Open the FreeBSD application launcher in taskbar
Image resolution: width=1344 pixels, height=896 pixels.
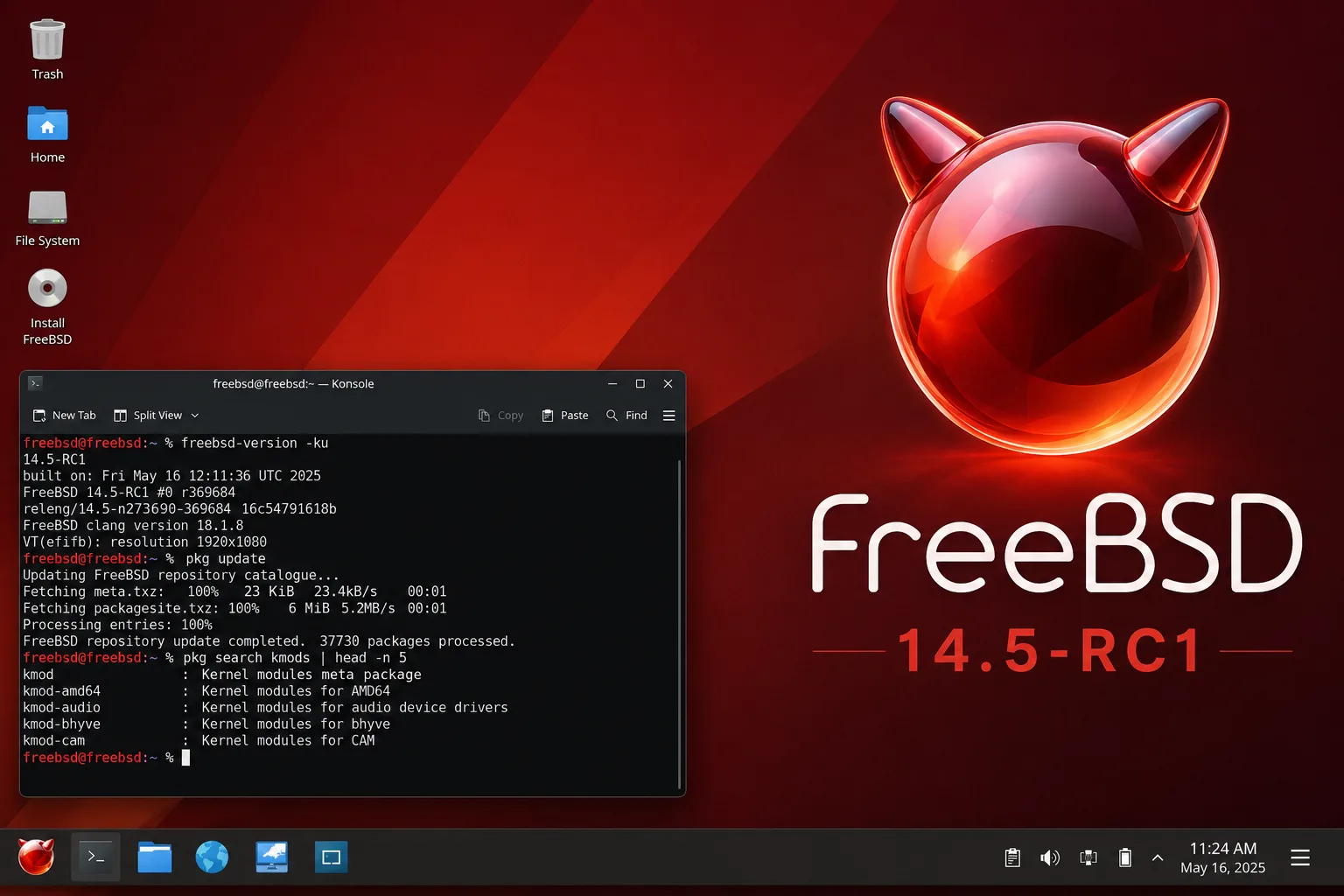coord(36,857)
